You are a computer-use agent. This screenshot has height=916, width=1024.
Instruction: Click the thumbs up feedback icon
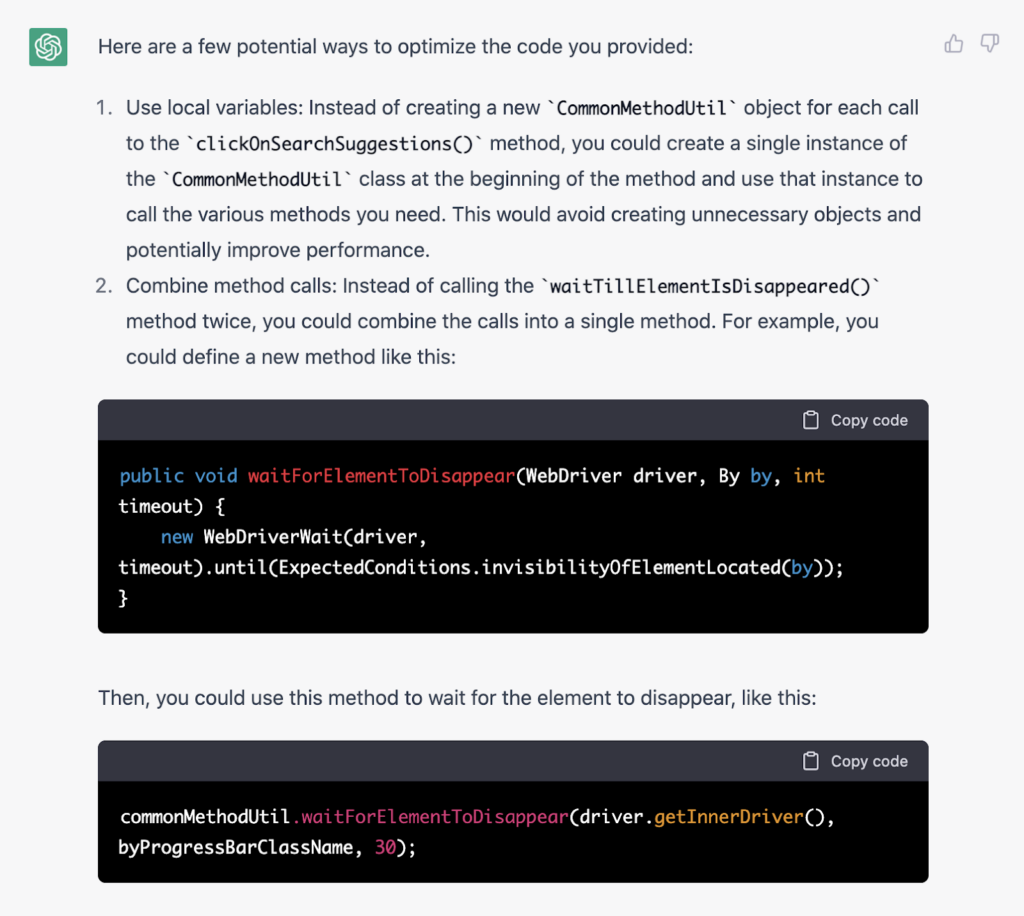coord(954,44)
